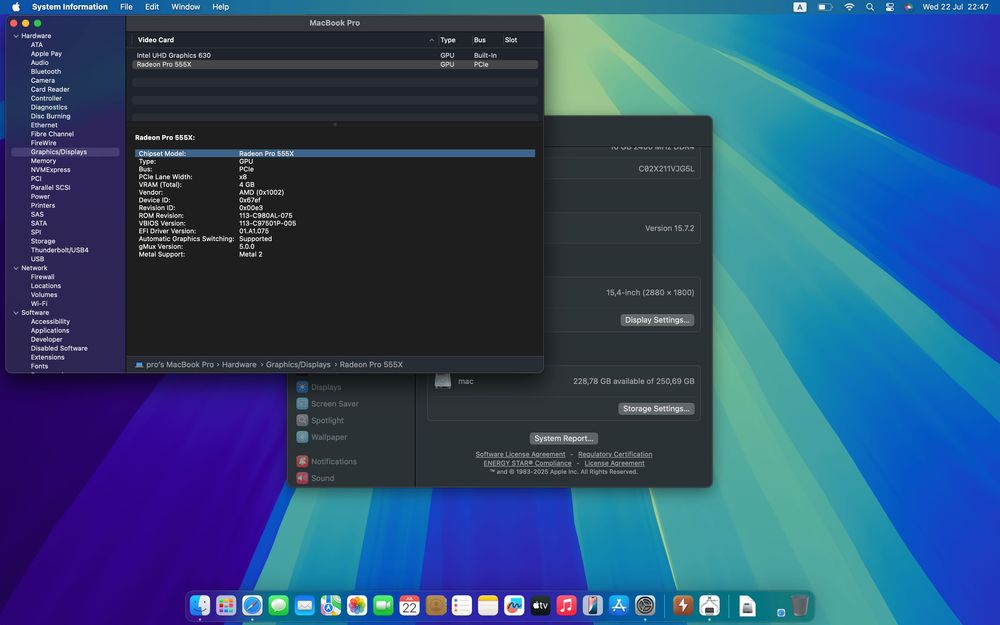Open Messages app in the Dock

coord(279,605)
